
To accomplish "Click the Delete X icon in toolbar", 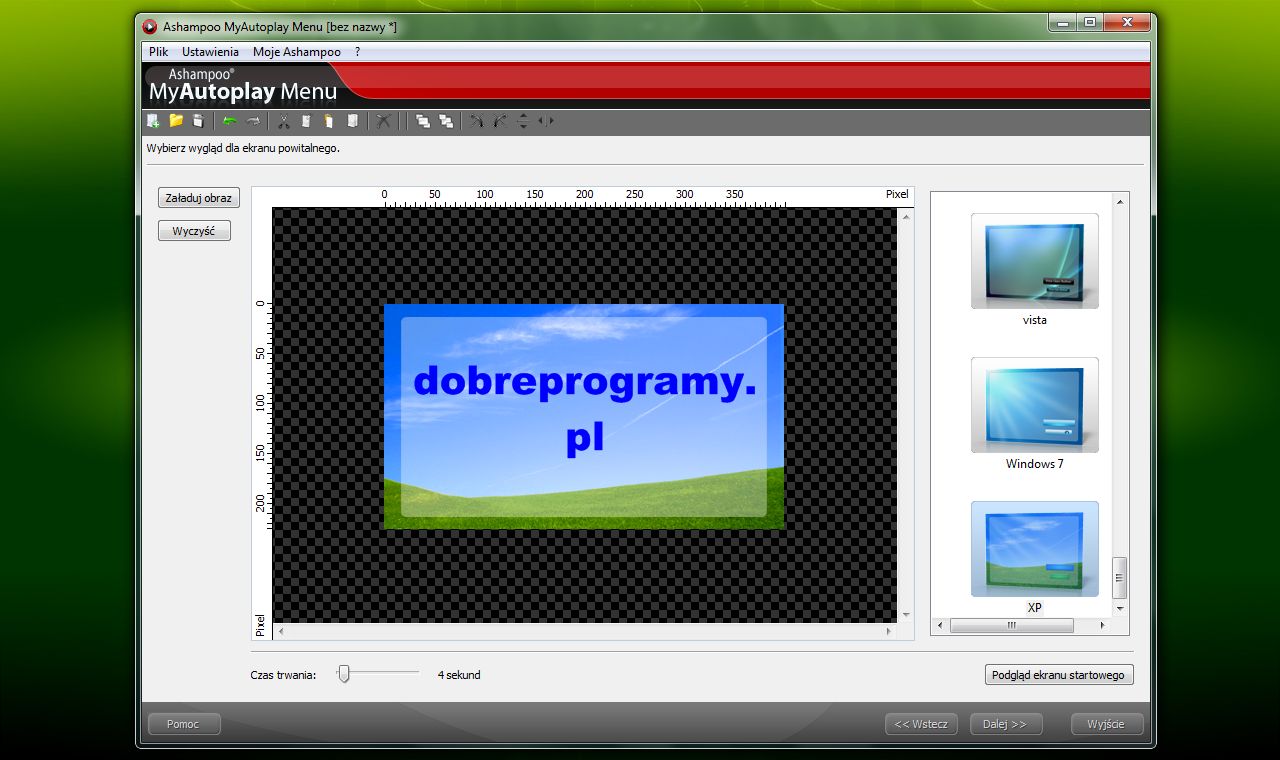I will tap(383, 121).
